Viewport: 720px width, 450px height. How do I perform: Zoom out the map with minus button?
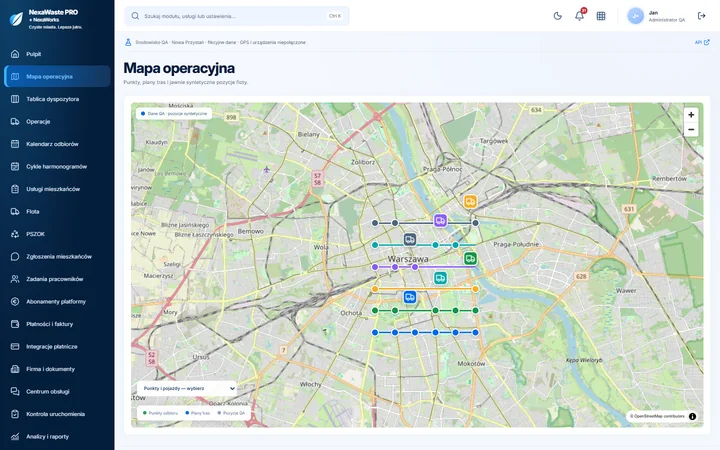coord(691,129)
